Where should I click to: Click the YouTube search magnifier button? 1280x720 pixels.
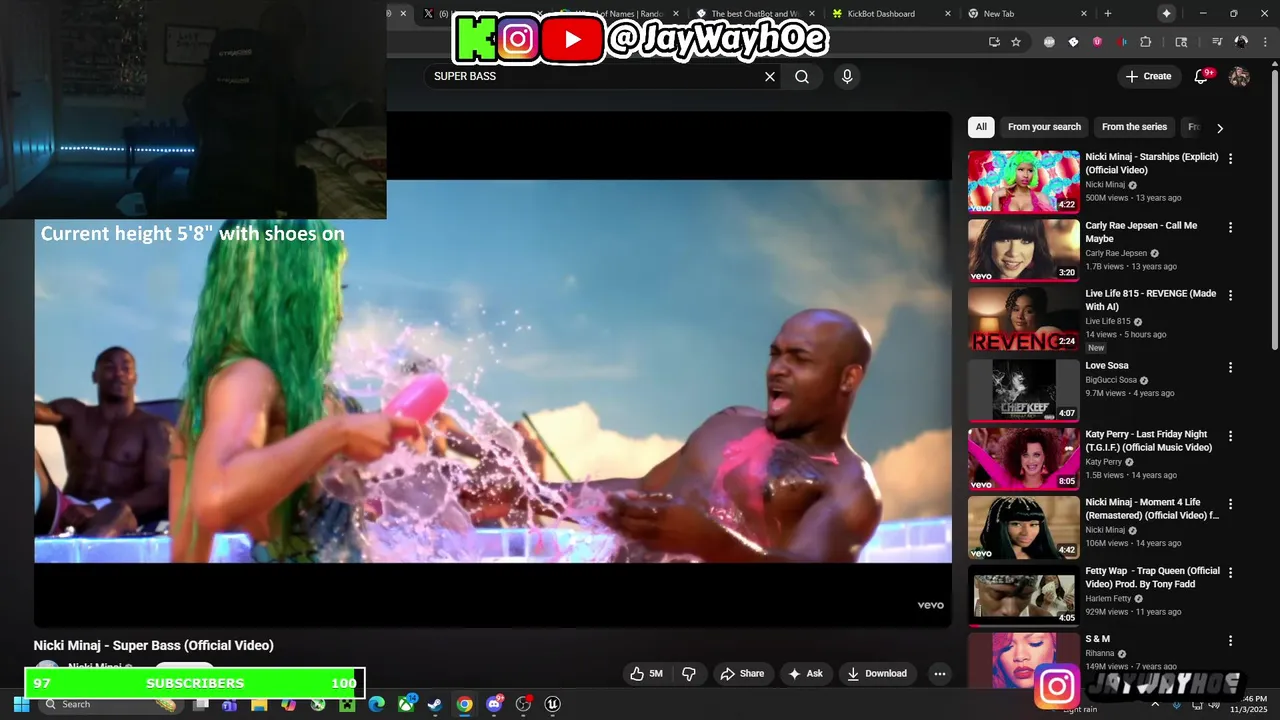(x=802, y=76)
